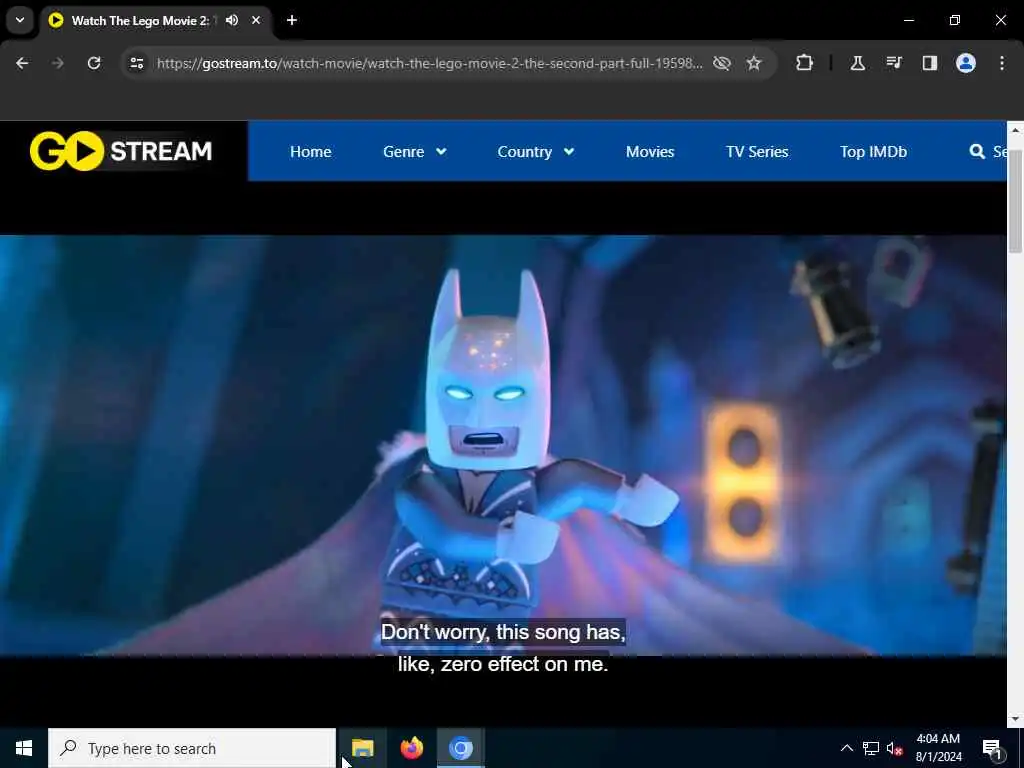The height and width of the screenshot is (768, 1024).
Task: Click the site search magnifier icon
Action: pos(977,152)
